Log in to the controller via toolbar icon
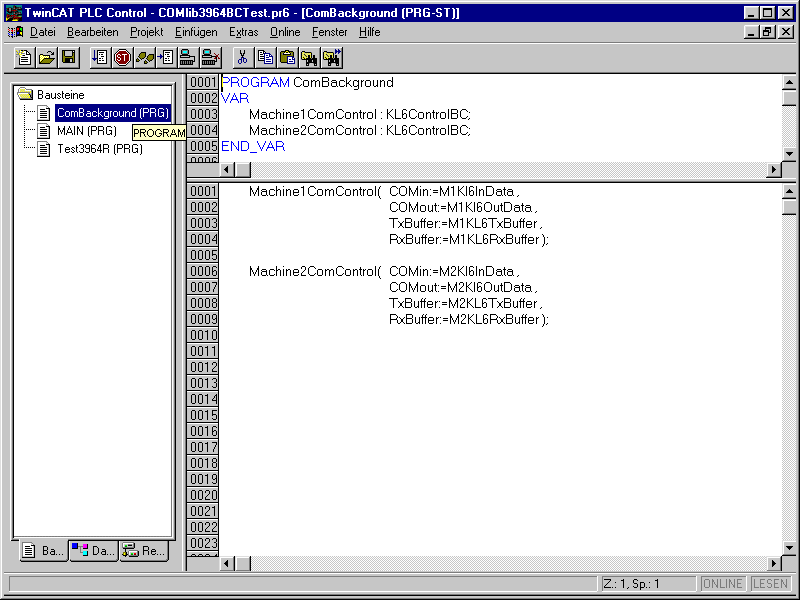This screenshot has width=800, height=600. 188,58
